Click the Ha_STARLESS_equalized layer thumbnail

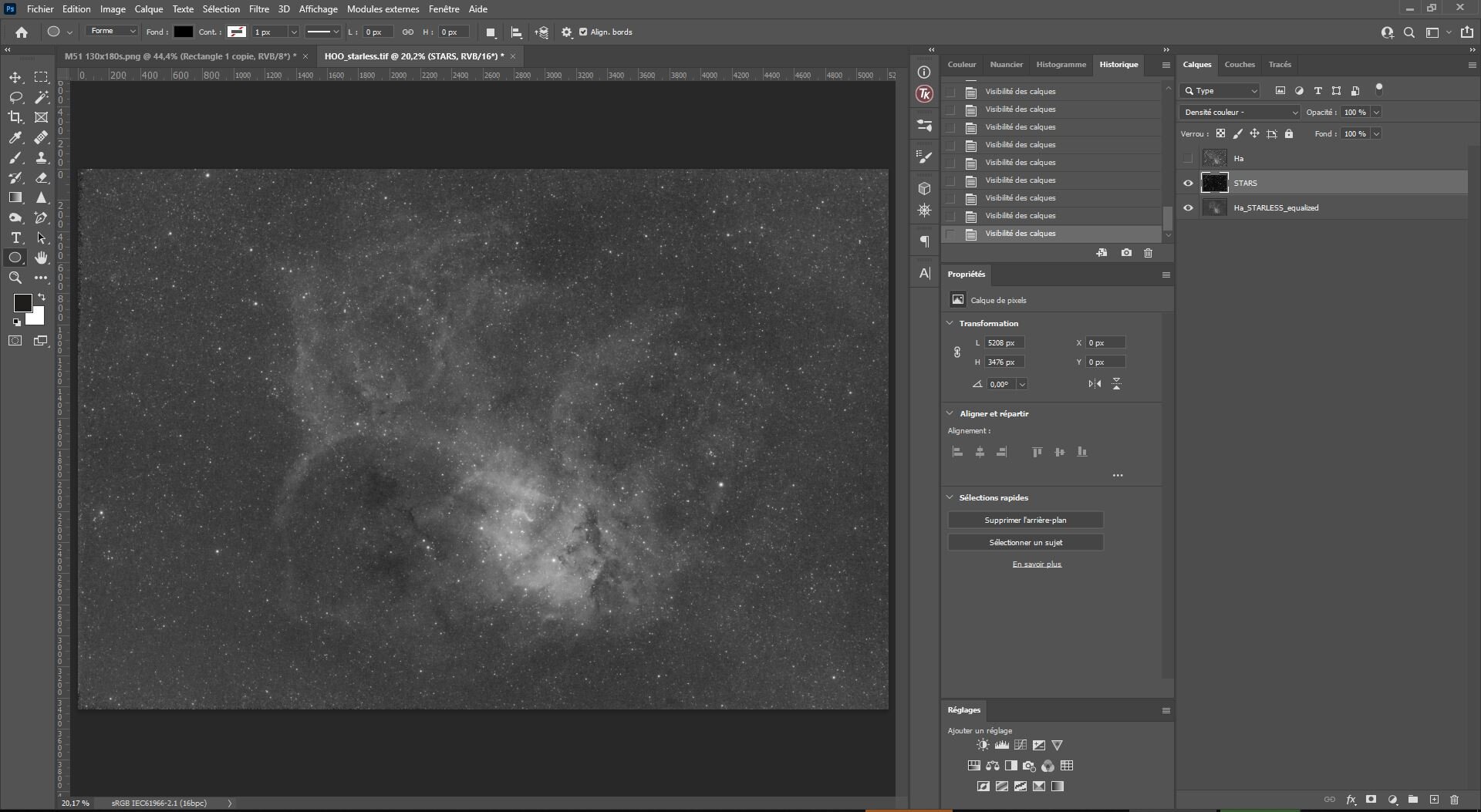pyautogui.click(x=1214, y=208)
